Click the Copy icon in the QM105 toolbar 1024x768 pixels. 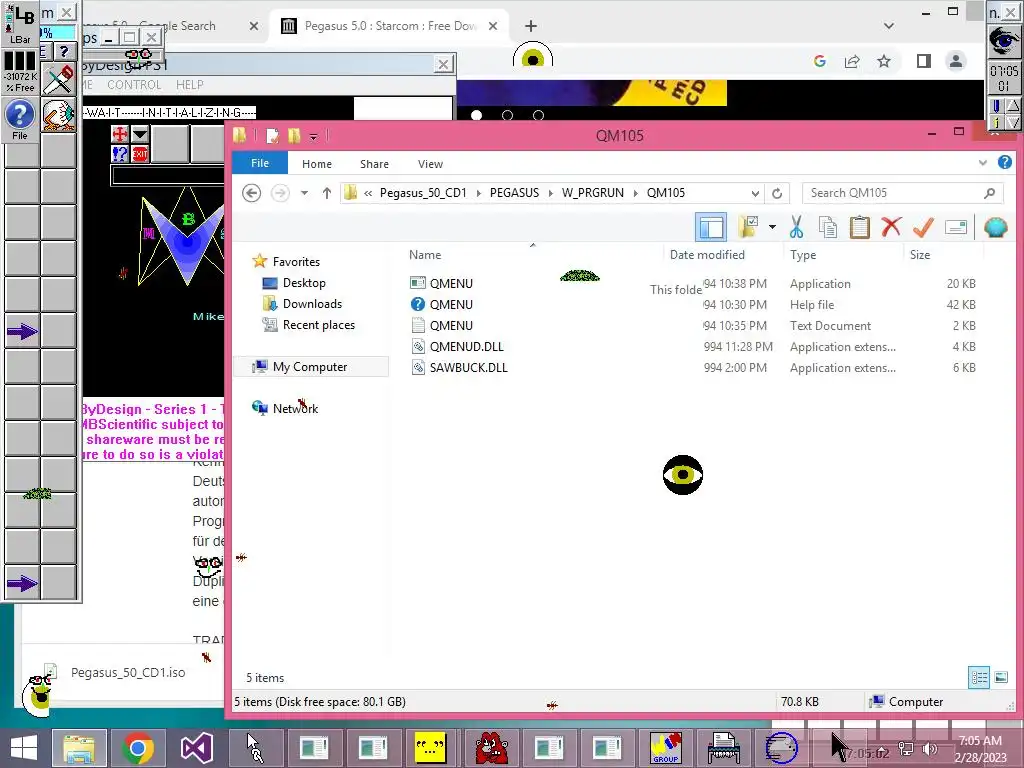[827, 227]
